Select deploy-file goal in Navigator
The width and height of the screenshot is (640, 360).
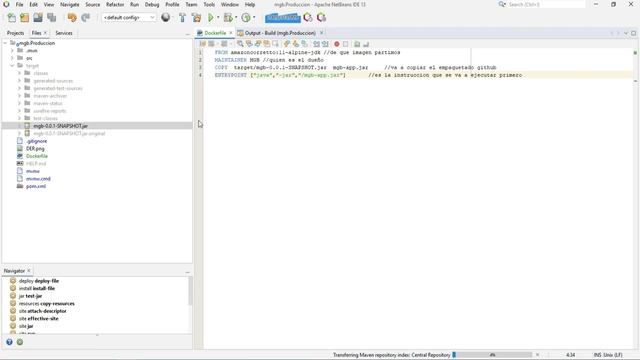[39, 281]
